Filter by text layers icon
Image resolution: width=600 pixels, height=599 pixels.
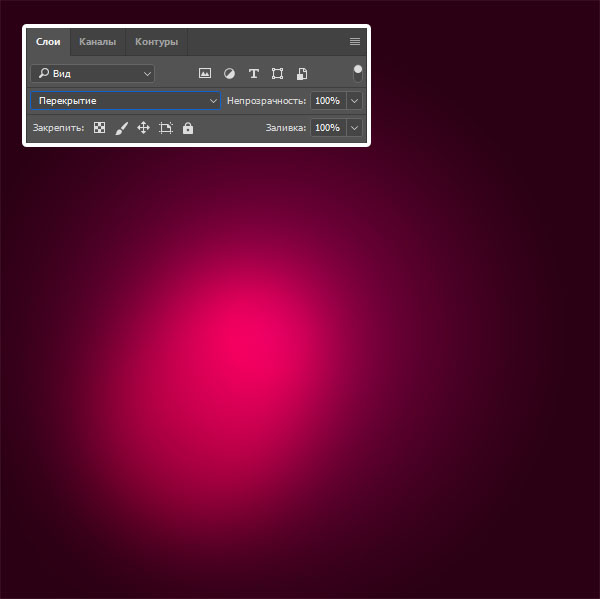pyautogui.click(x=253, y=73)
